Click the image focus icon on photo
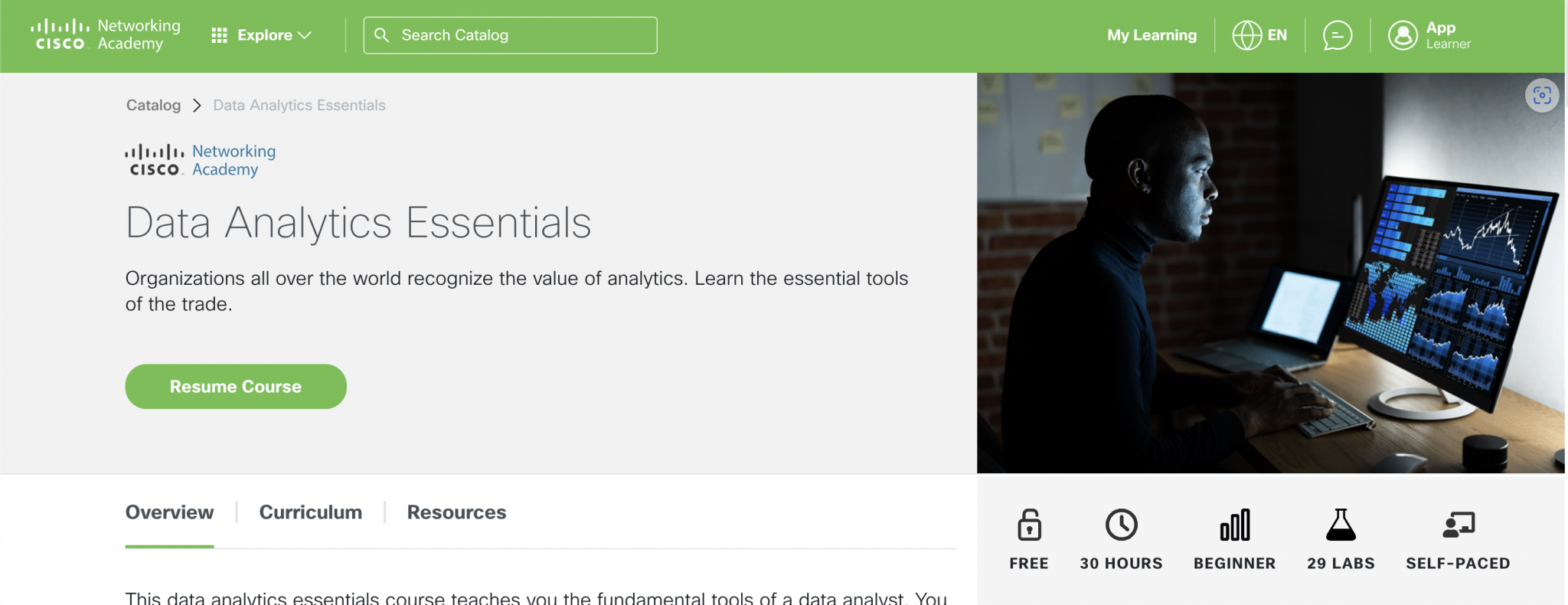Viewport: 1568px width, 605px height. click(x=1542, y=96)
